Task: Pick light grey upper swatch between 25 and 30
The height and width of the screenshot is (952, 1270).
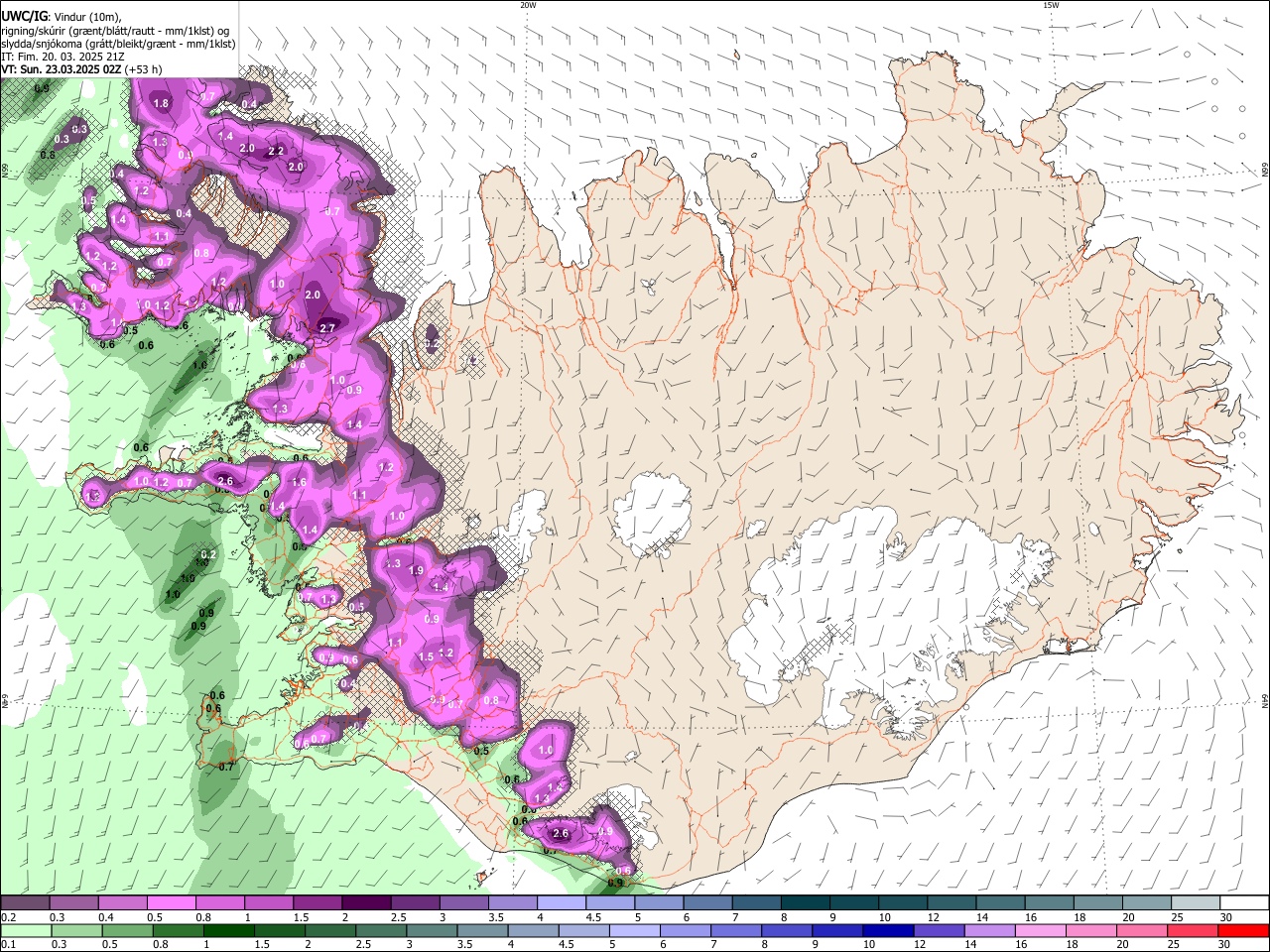Action: (1196, 903)
